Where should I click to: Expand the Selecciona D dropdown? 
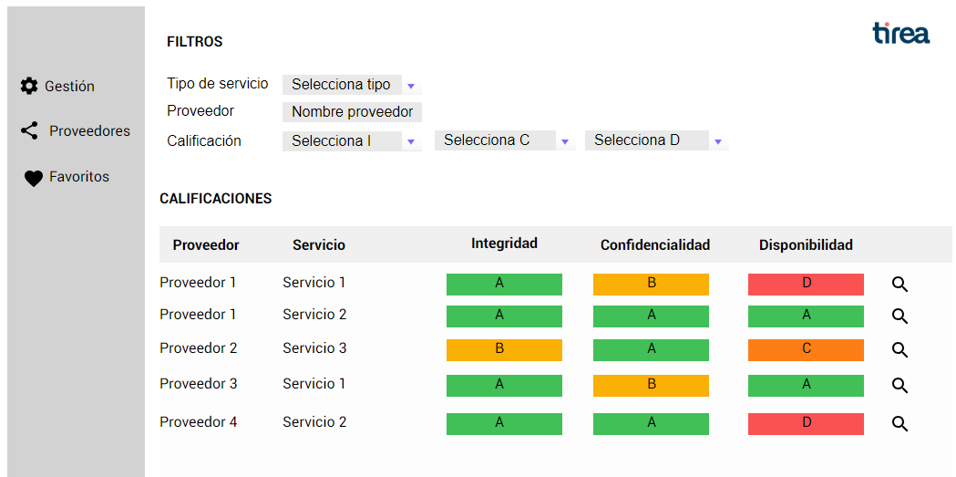pos(717,142)
